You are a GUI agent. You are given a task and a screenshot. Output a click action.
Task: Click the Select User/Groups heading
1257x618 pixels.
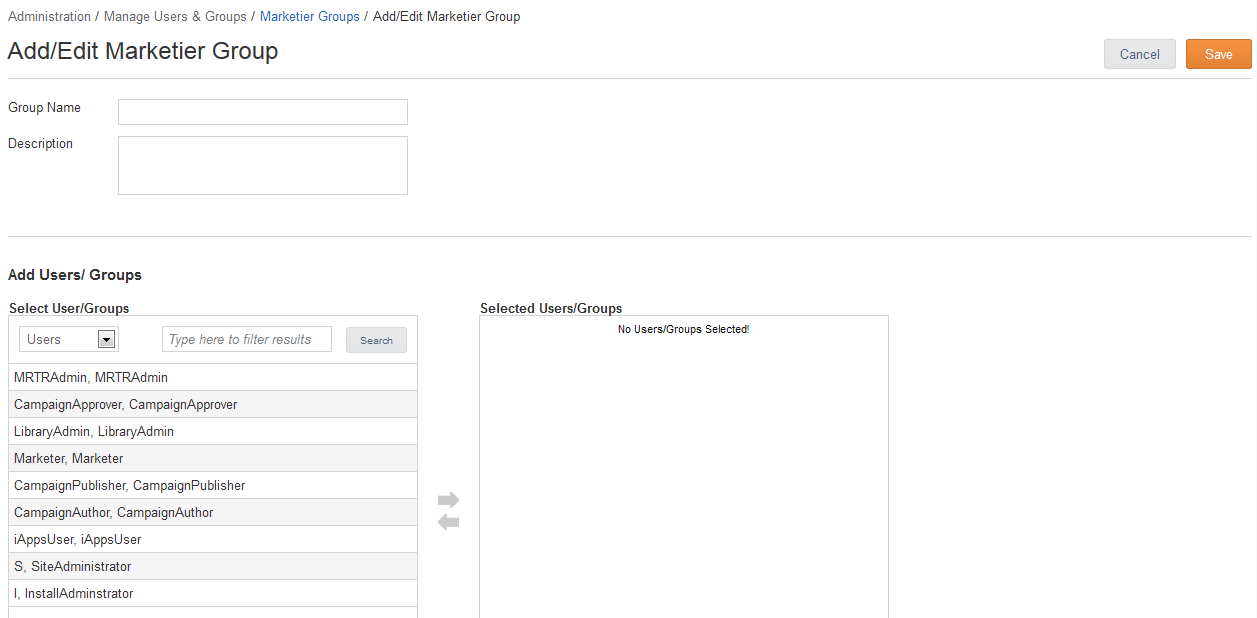point(69,308)
